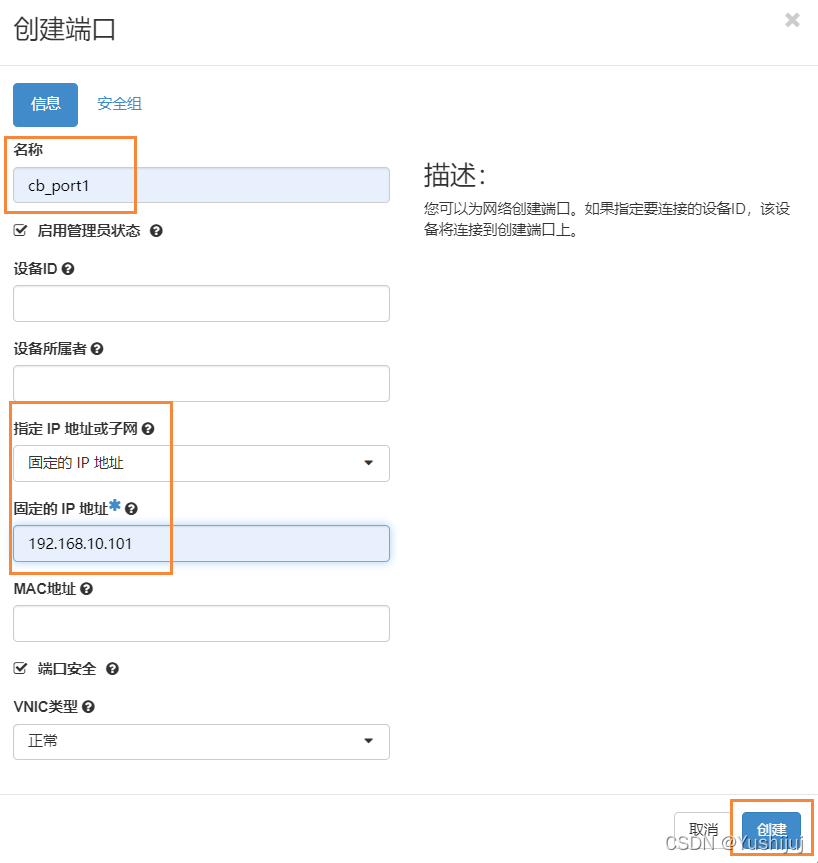The height and width of the screenshot is (863, 818).
Task: Click the help icon beside 指定 IP 地址或子网
Action: [149, 427]
